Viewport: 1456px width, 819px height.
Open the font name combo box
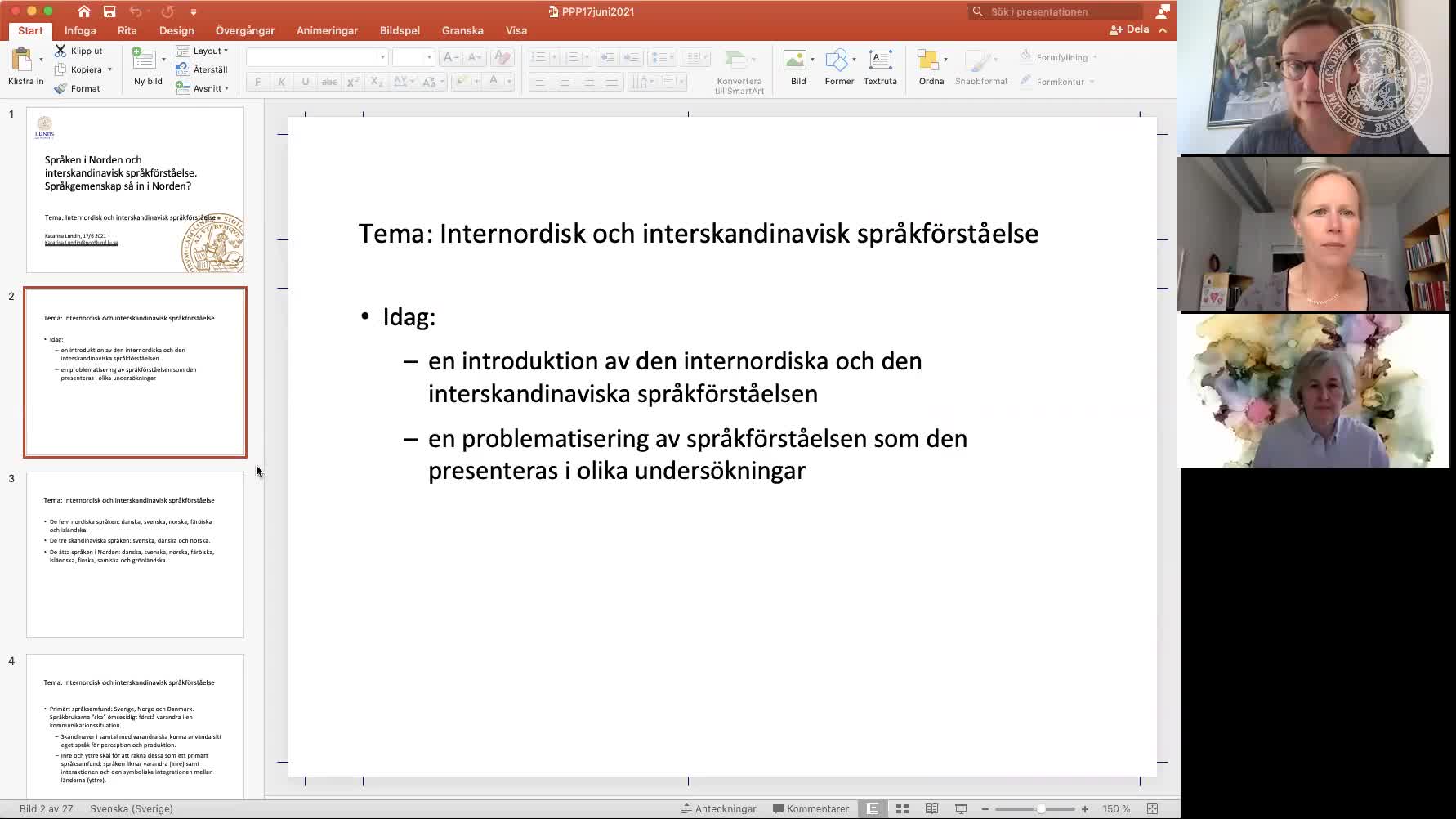coord(316,57)
